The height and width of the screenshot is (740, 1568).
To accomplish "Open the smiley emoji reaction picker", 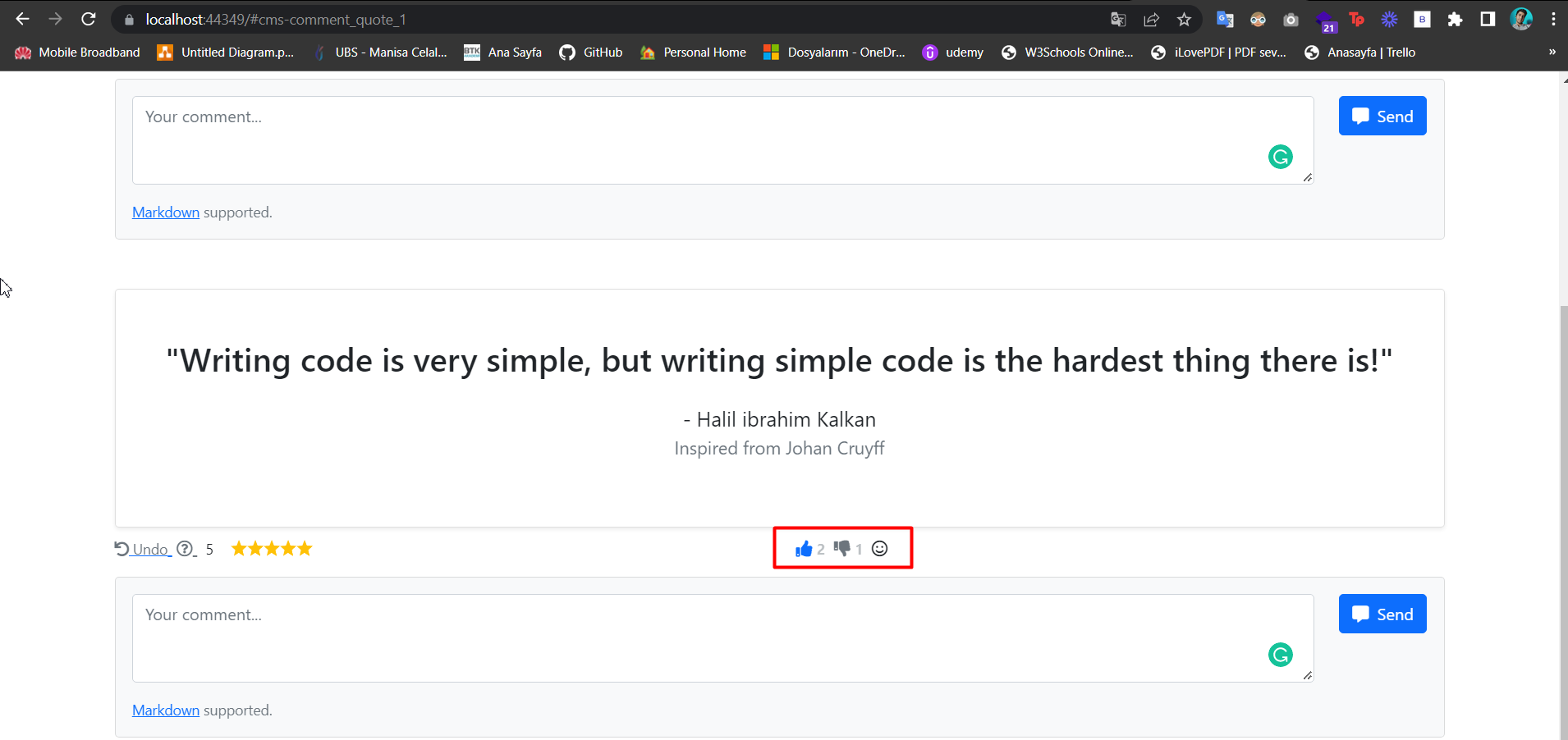I will point(878,548).
